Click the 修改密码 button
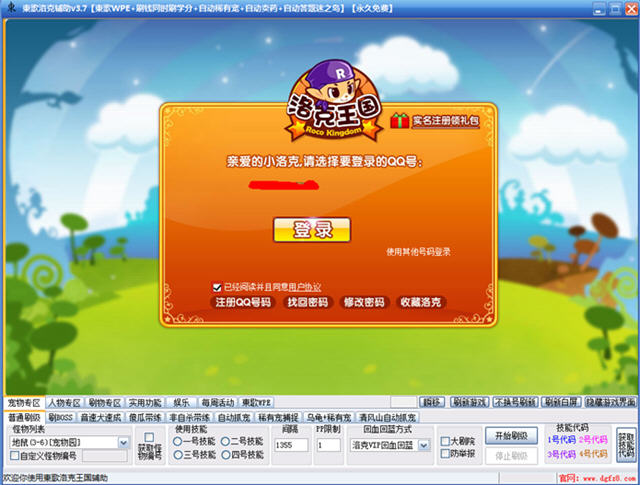640x485 pixels. point(364,302)
